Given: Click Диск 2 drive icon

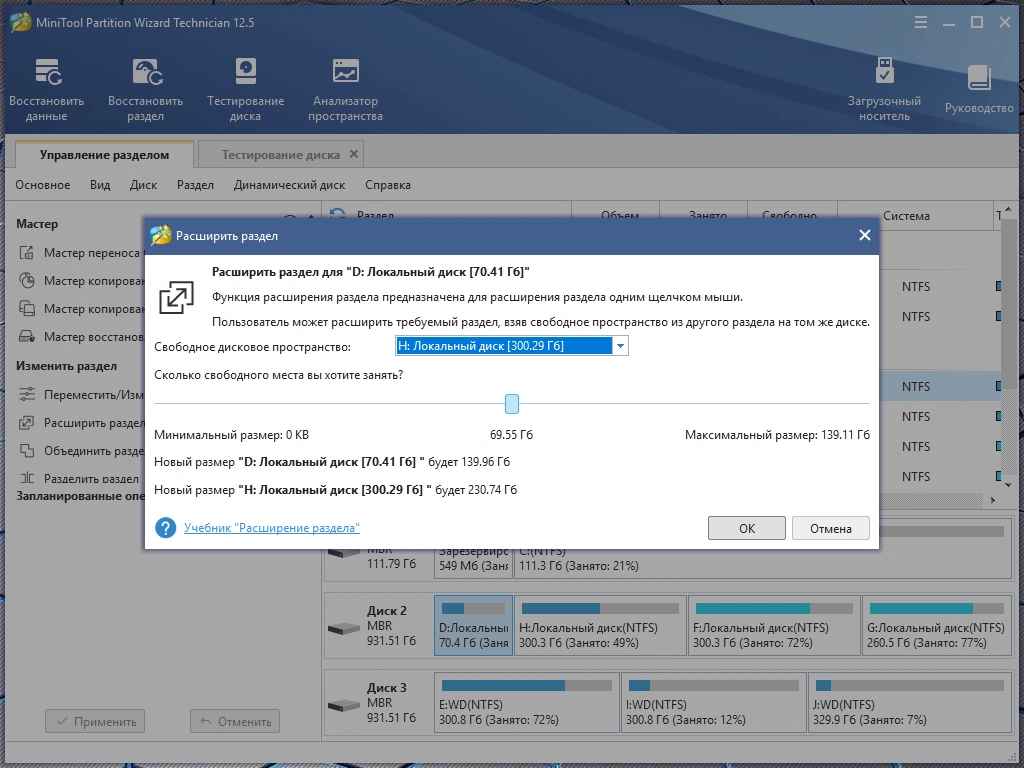Looking at the screenshot, I should tap(344, 628).
